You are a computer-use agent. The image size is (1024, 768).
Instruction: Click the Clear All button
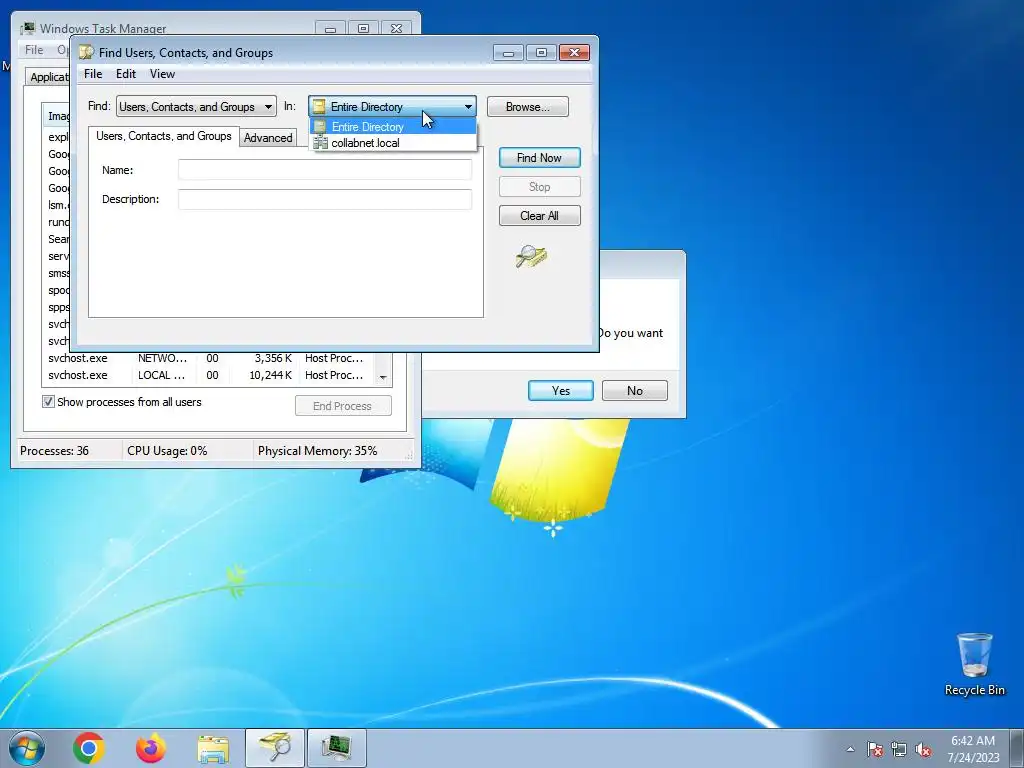[x=539, y=216]
